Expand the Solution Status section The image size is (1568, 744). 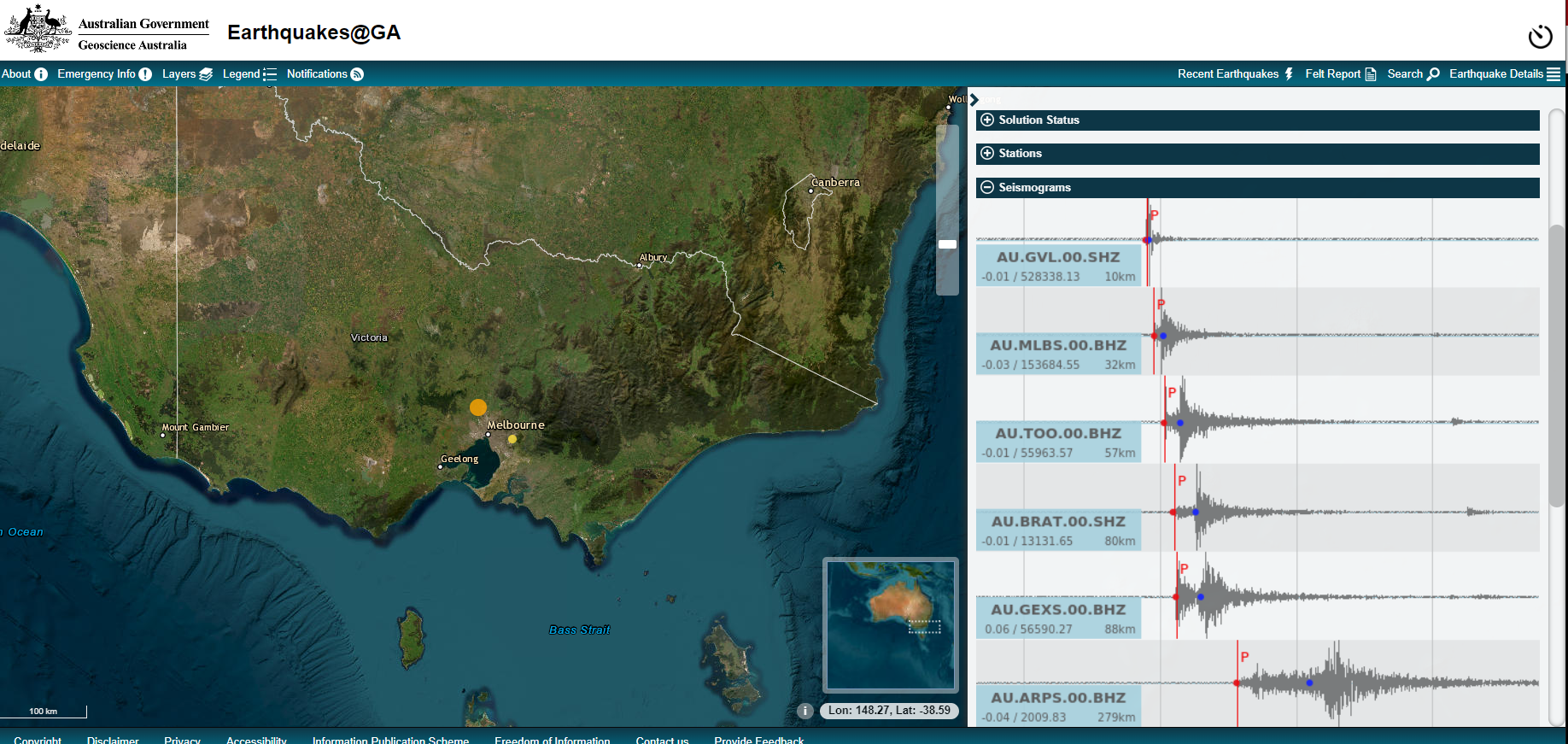(1257, 120)
